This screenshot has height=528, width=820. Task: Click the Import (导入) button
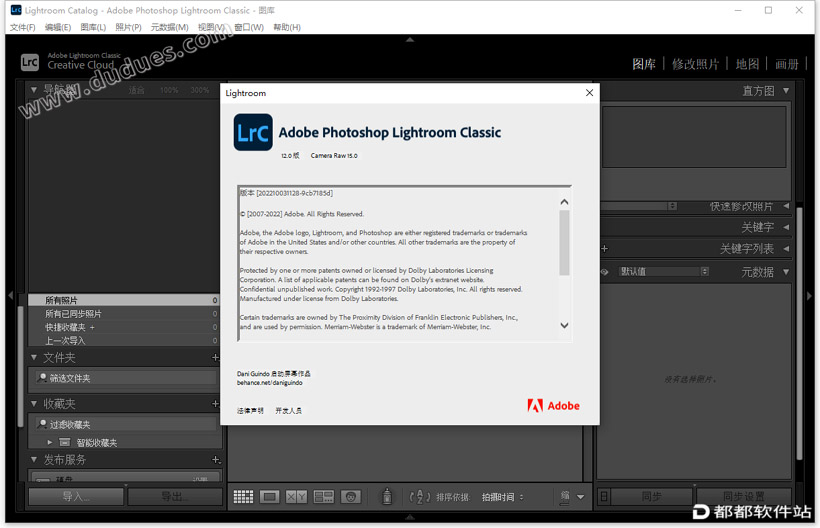pos(76,497)
